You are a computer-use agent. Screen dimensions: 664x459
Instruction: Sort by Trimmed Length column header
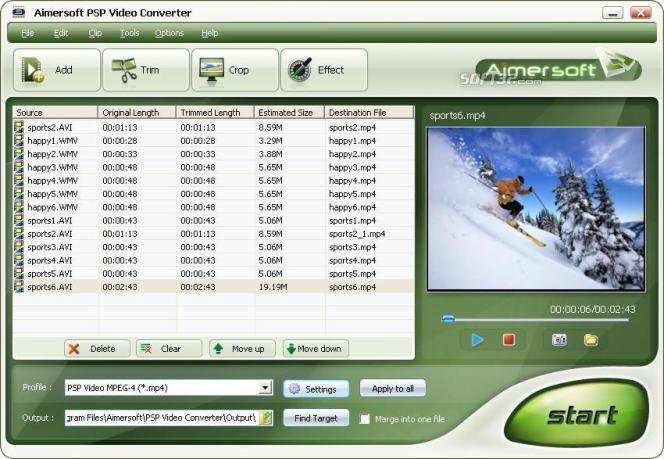click(215, 113)
